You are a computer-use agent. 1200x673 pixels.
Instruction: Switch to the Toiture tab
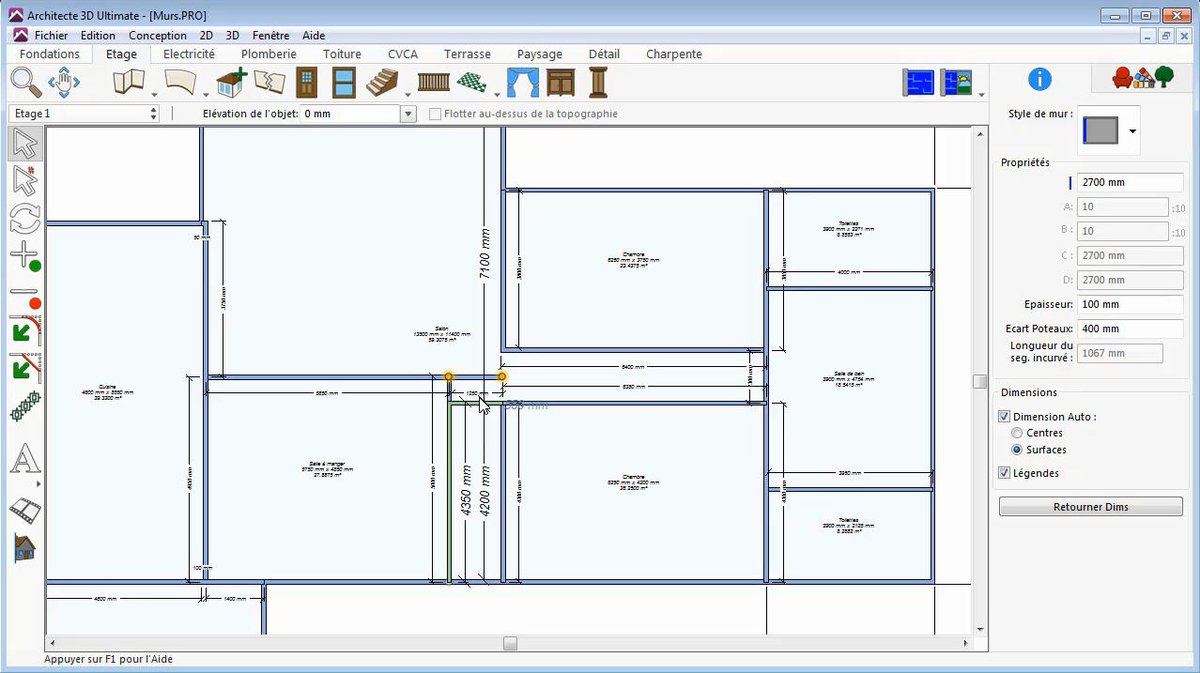click(x=342, y=54)
